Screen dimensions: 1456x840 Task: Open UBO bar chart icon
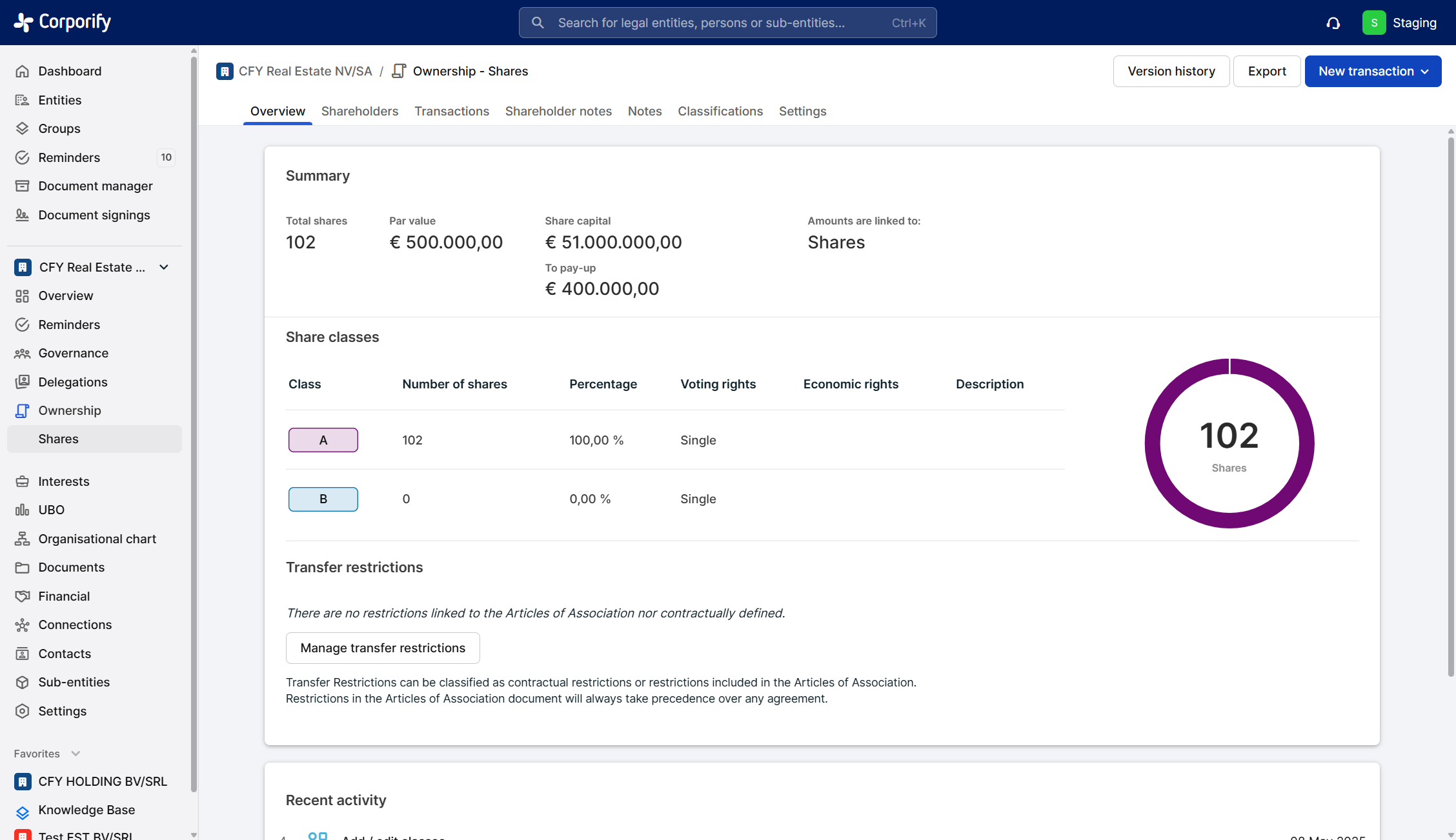coord(22,510)
